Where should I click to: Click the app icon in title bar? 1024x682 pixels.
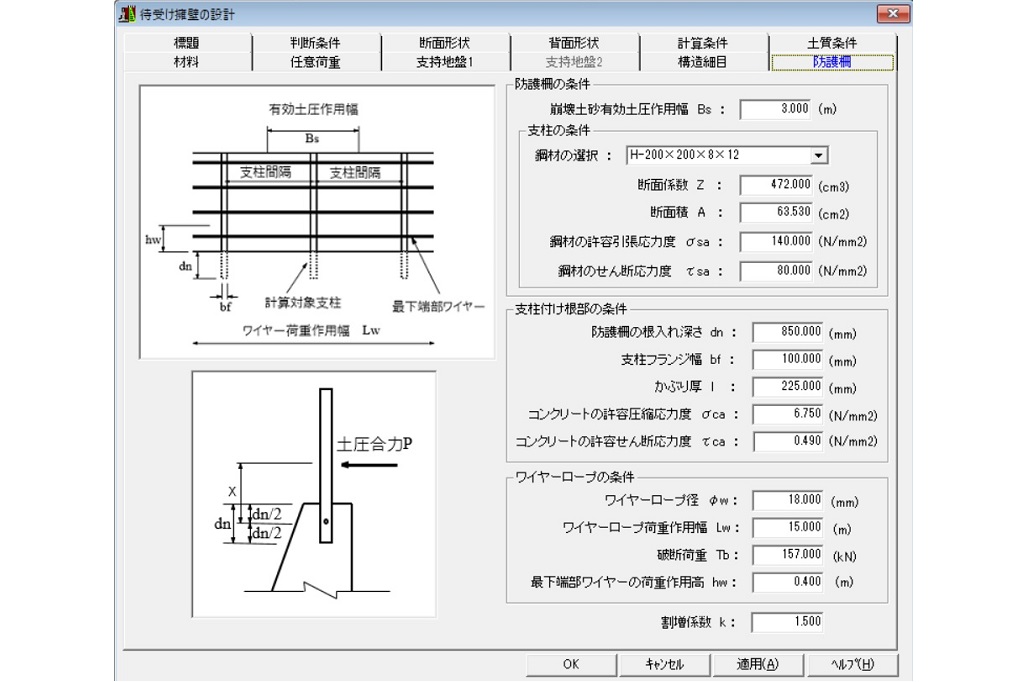[128, 13]
